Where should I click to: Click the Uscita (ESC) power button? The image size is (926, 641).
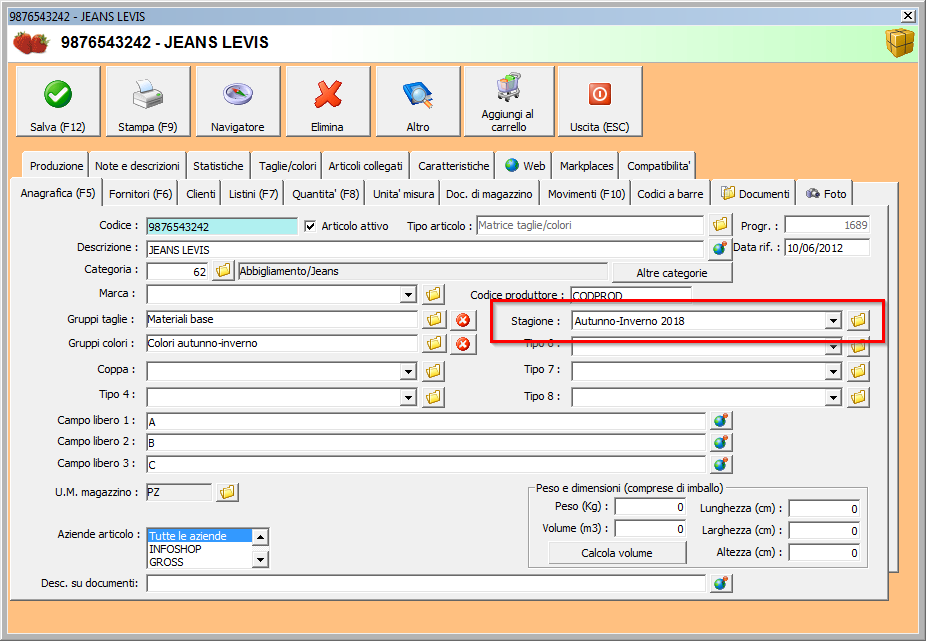599,102
